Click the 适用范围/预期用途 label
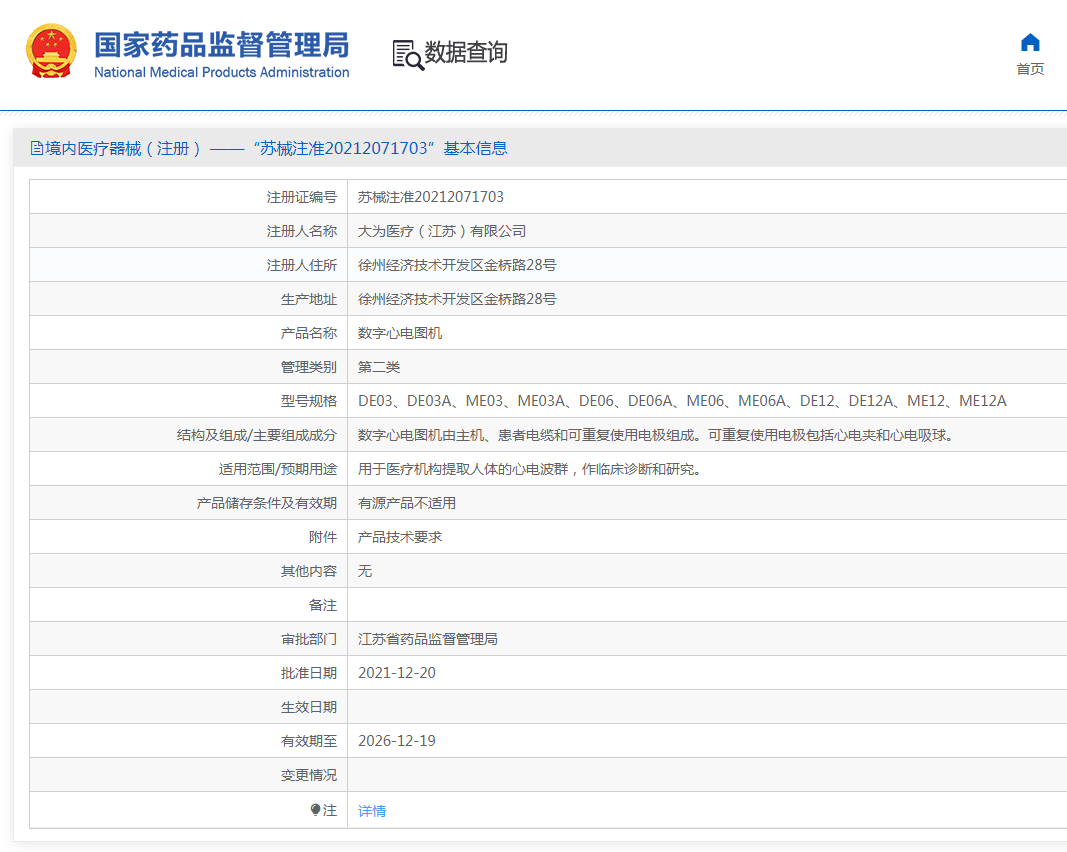Image resolution: width=1067 pixels, height=852 pixels. [278, 470]
